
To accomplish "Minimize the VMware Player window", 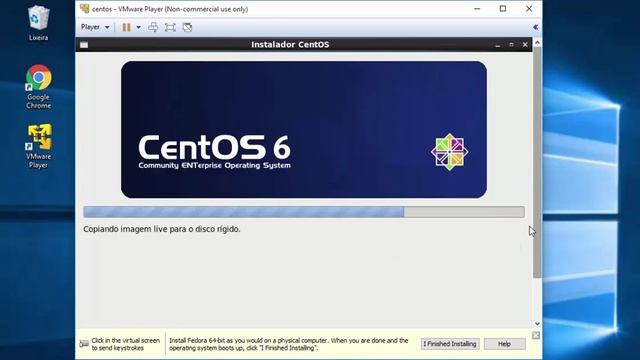I will (477, 9).
